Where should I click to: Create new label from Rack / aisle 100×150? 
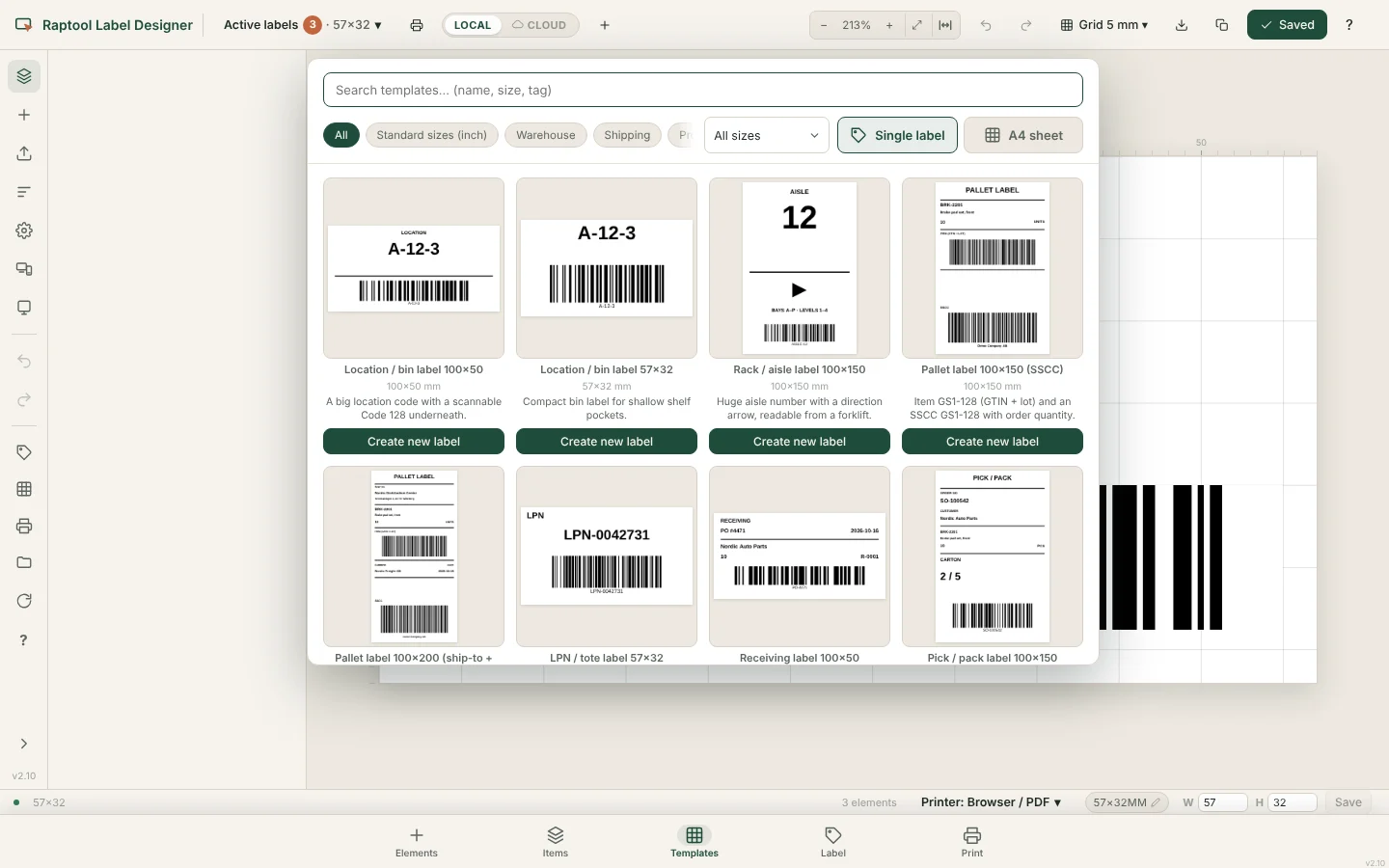point(800,442)
